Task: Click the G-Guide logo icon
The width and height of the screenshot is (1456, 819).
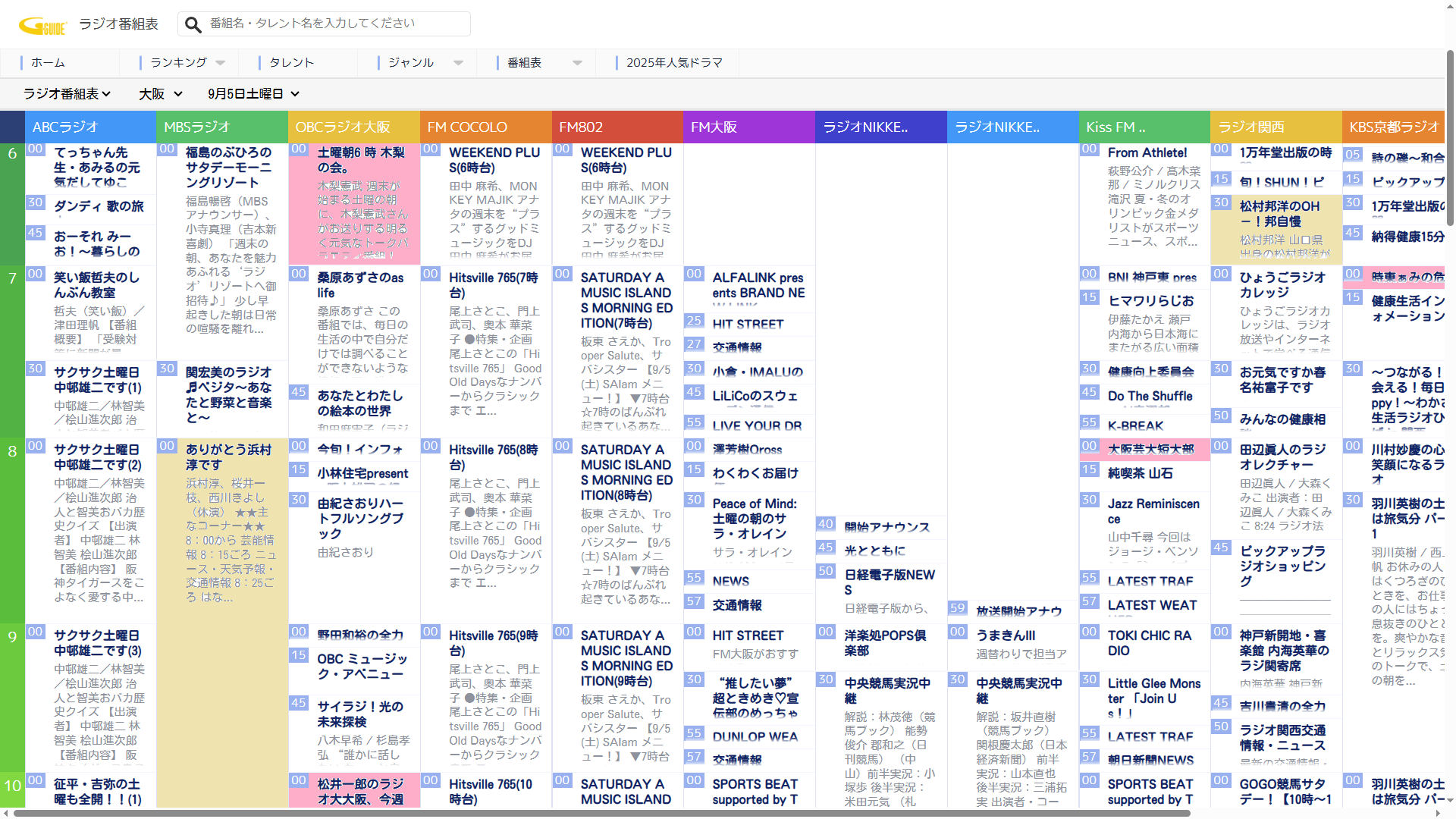Action: (43, 26)
